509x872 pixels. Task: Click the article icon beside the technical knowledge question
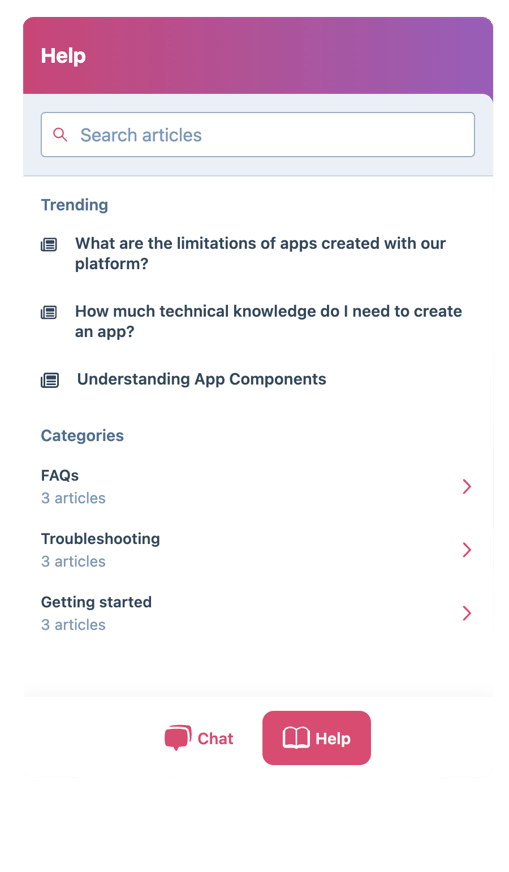pos(49,313)
